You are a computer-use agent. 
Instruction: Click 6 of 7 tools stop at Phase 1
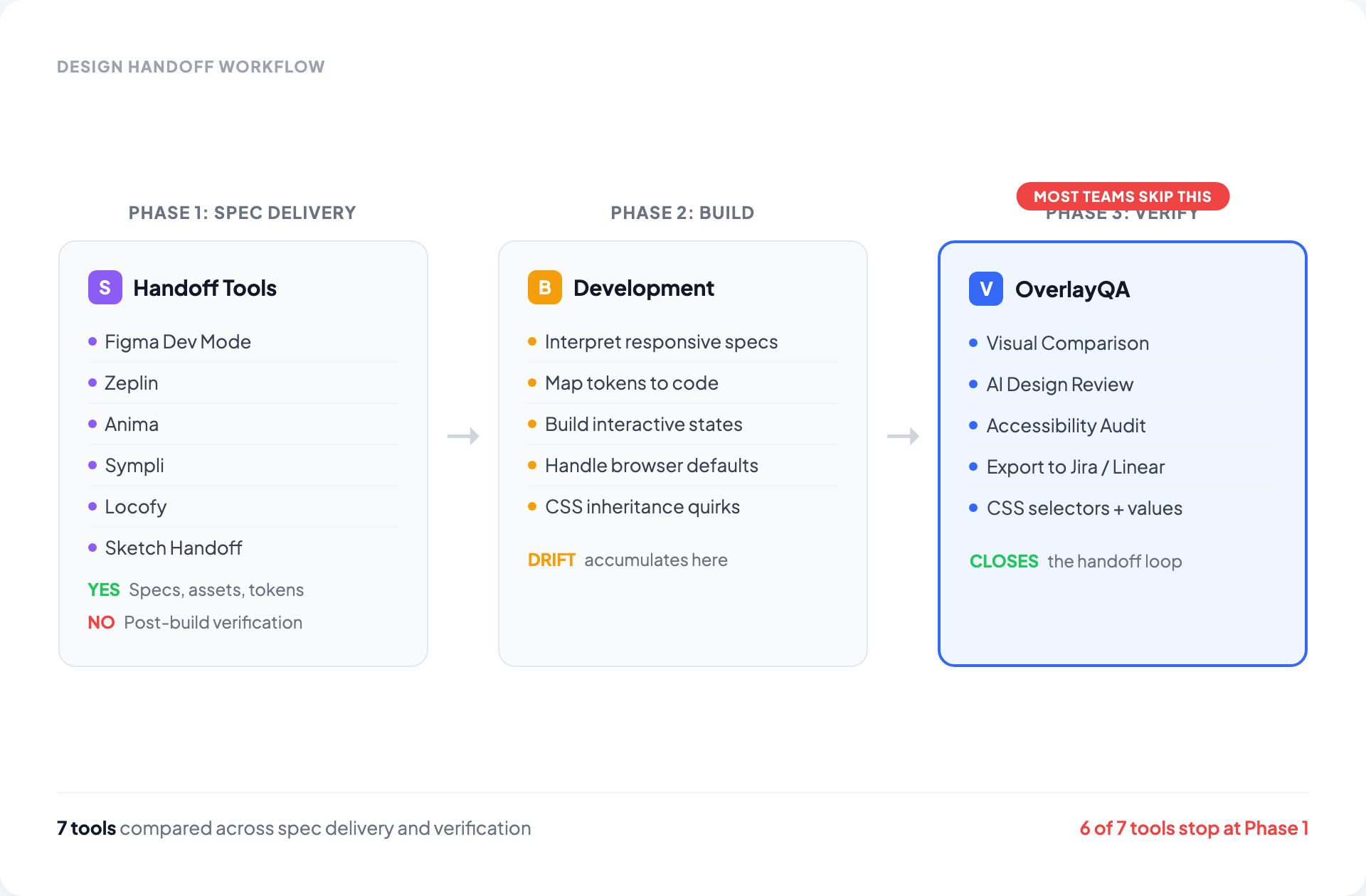[1194, 828]
